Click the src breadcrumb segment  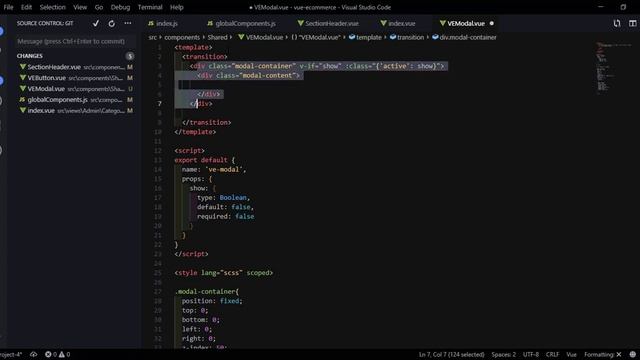(x=152, y=37)
